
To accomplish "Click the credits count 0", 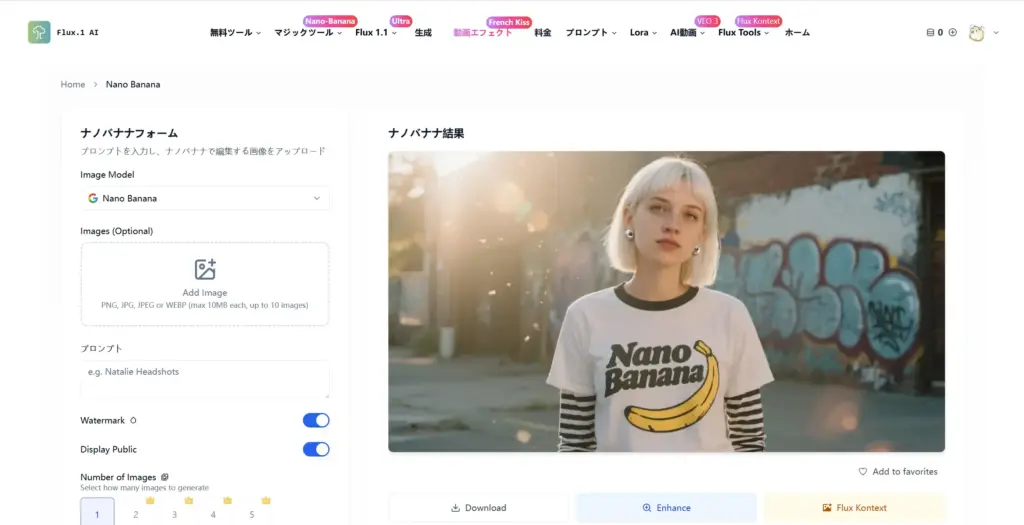I will point(940,32).
